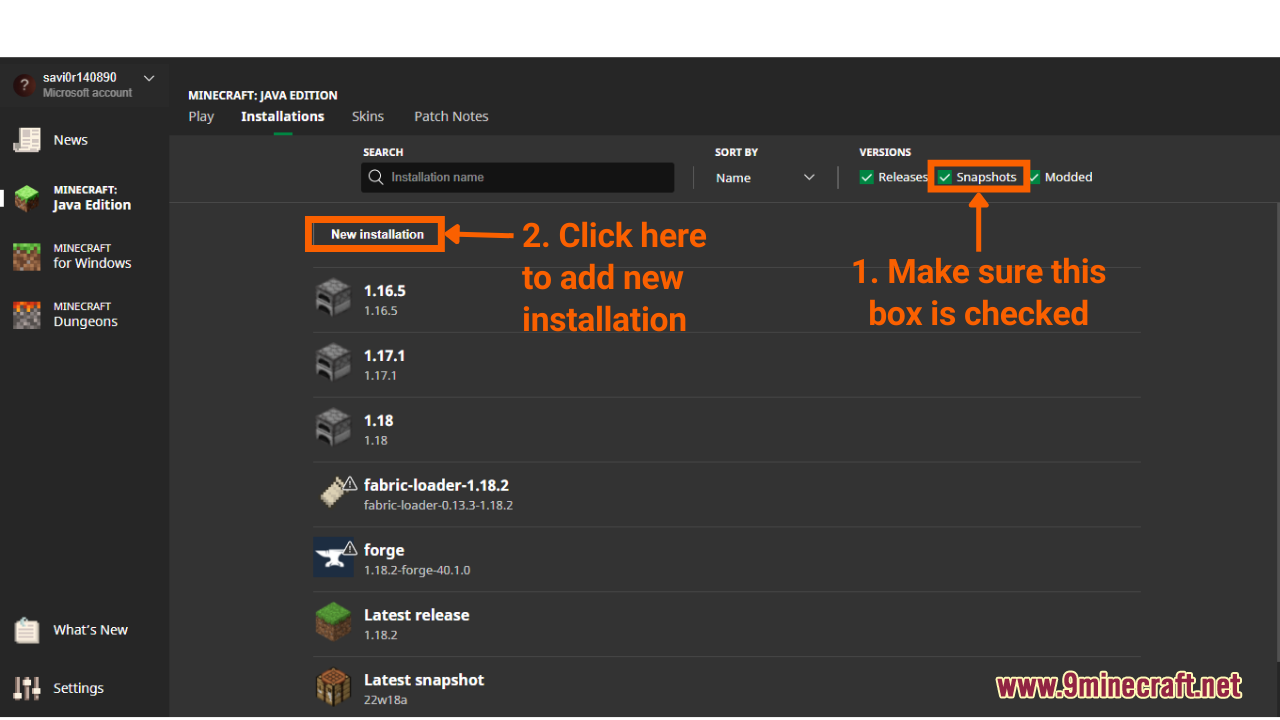Focus the Installation name search field
This screenshot has width=1280, height=720.
tap(518, 177)
